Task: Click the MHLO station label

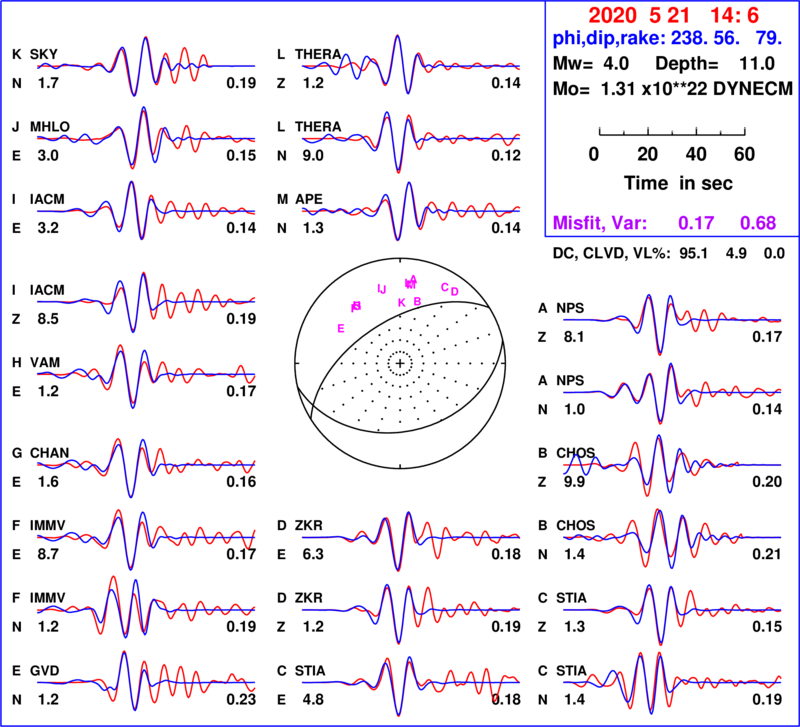Action: (50, 127)
